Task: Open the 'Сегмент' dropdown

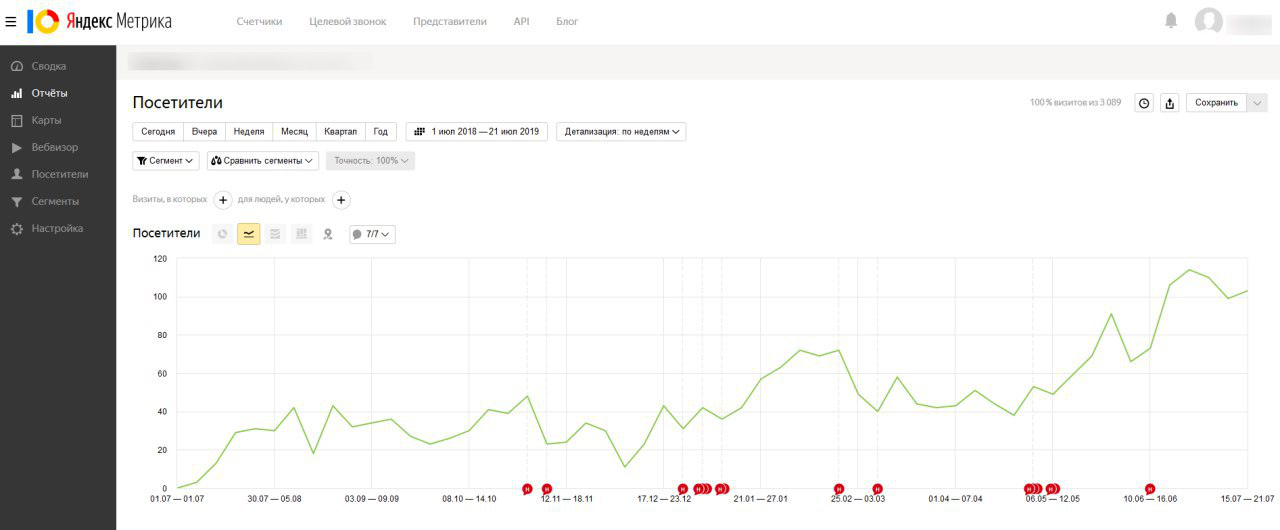Action: [x=166, y=161]
